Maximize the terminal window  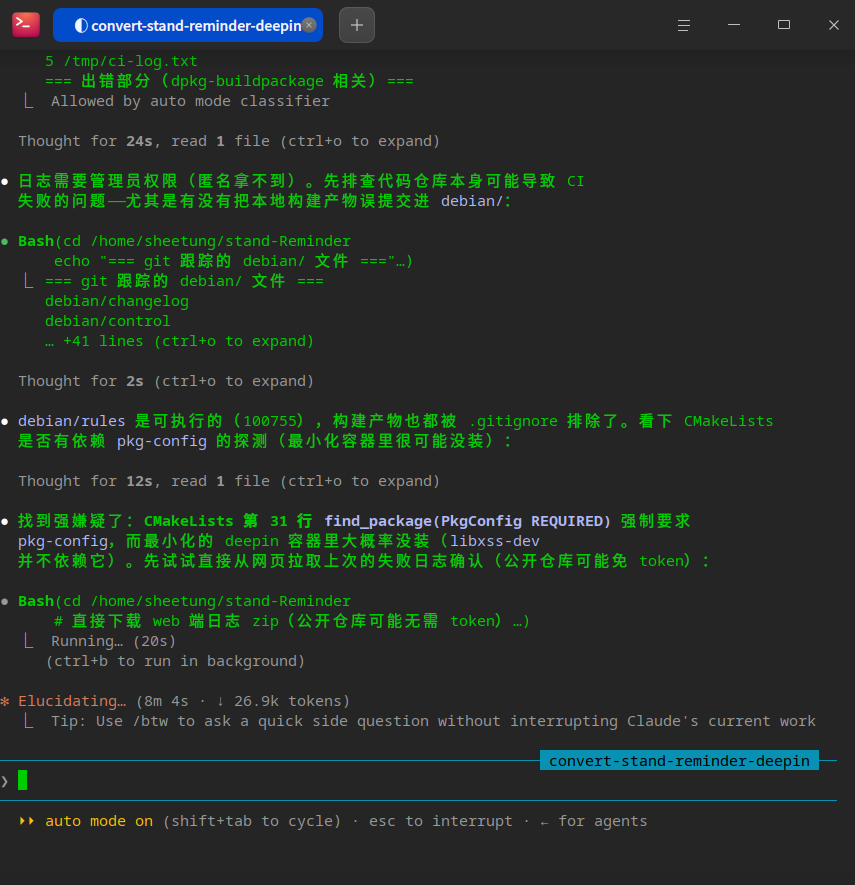[x=783, y=25]
